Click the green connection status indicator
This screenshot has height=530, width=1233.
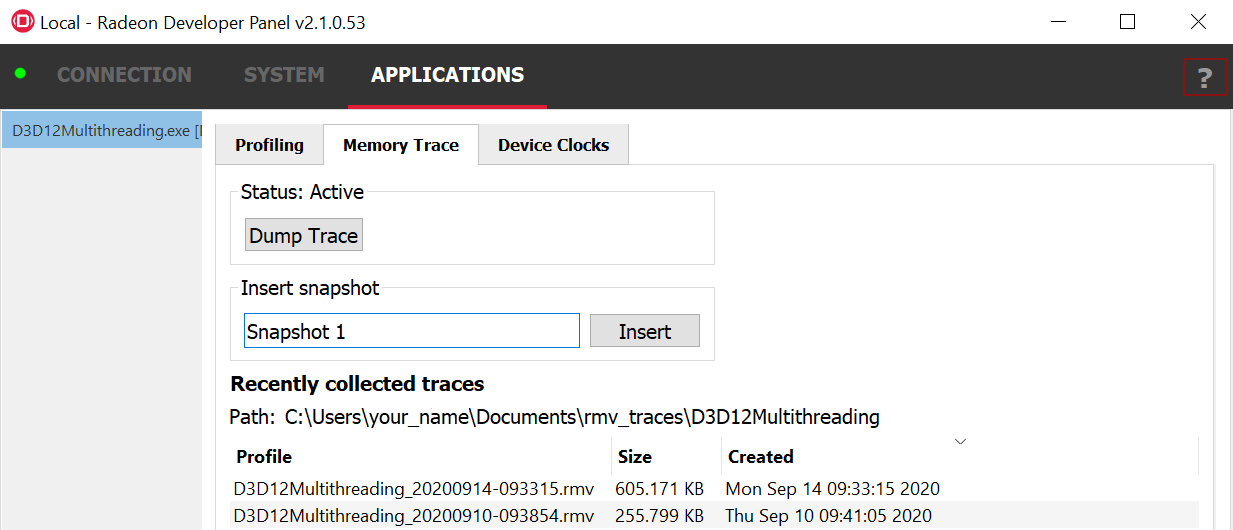(x=20, y=74)
